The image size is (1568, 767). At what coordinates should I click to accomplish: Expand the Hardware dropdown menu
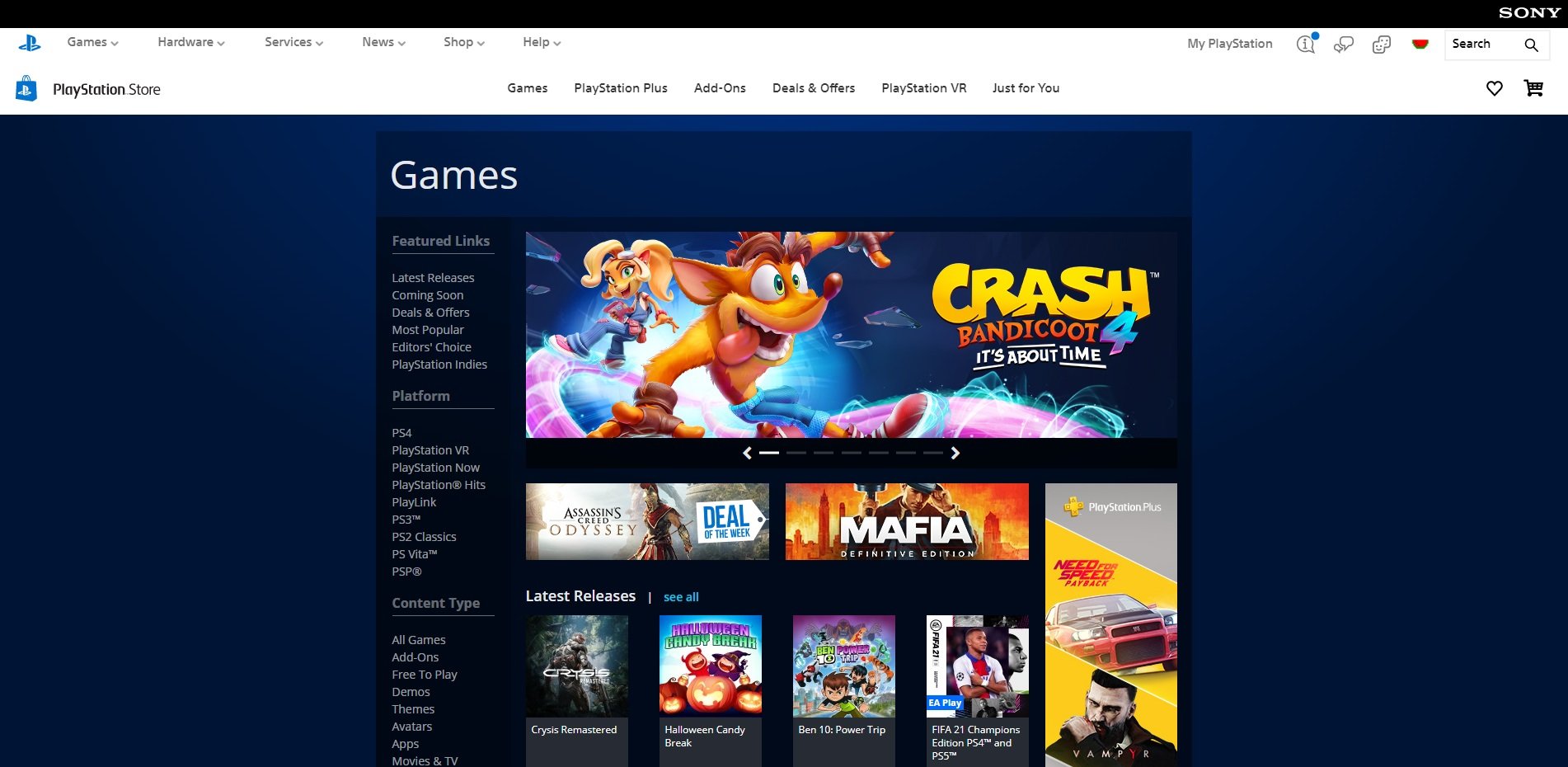tap(191, 42)
